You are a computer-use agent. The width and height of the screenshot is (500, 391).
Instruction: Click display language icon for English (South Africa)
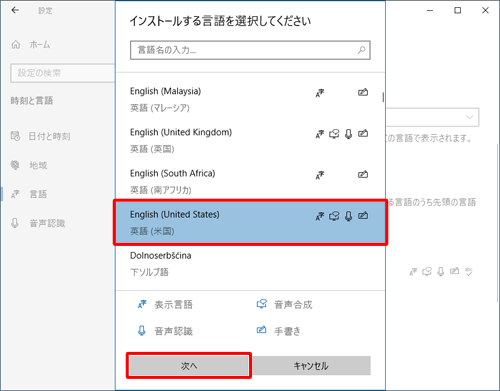pyautogui.click(x=320, y=175)
